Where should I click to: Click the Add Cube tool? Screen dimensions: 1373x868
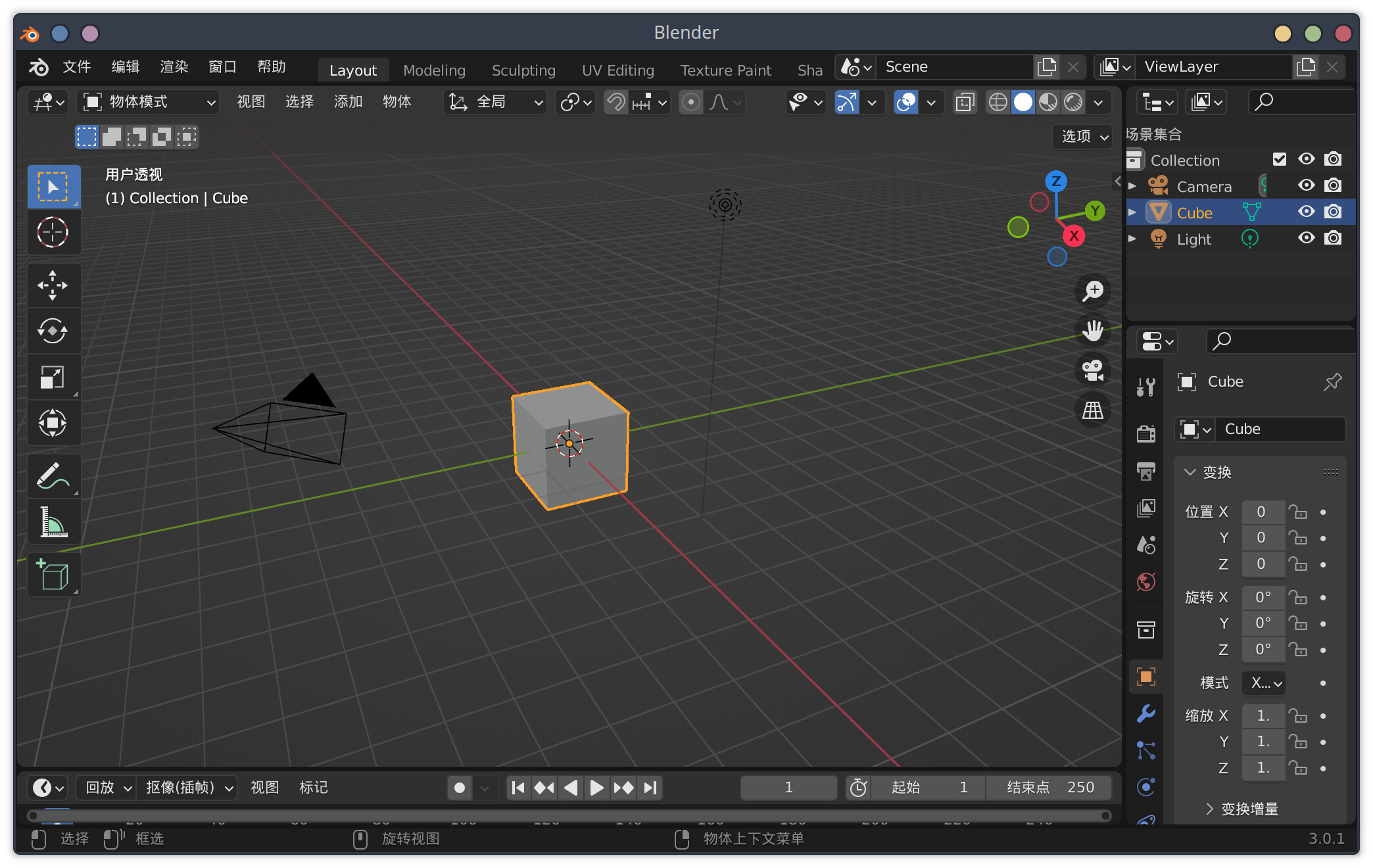(x=53, y=575)
